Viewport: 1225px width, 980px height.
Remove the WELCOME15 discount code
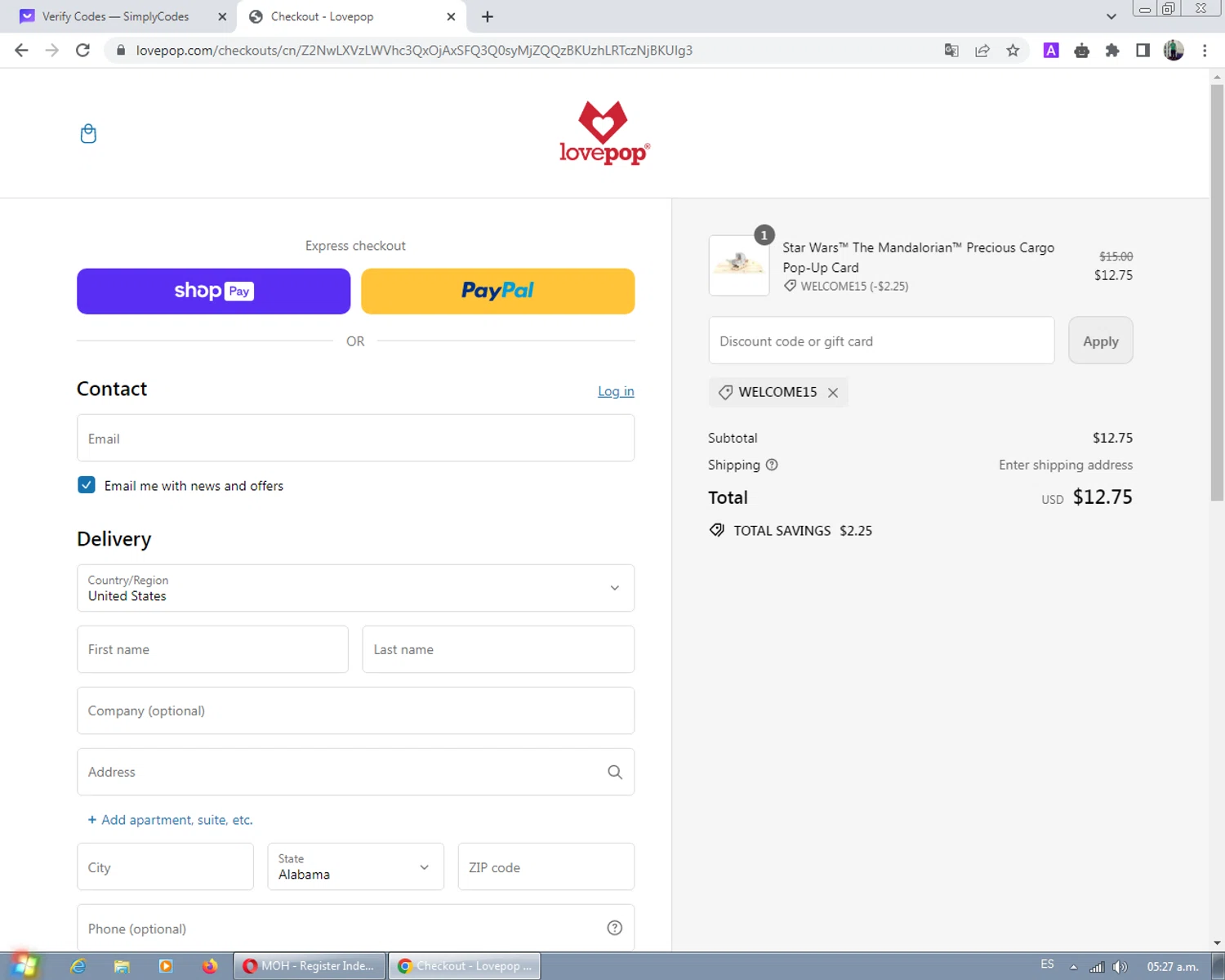833,393
